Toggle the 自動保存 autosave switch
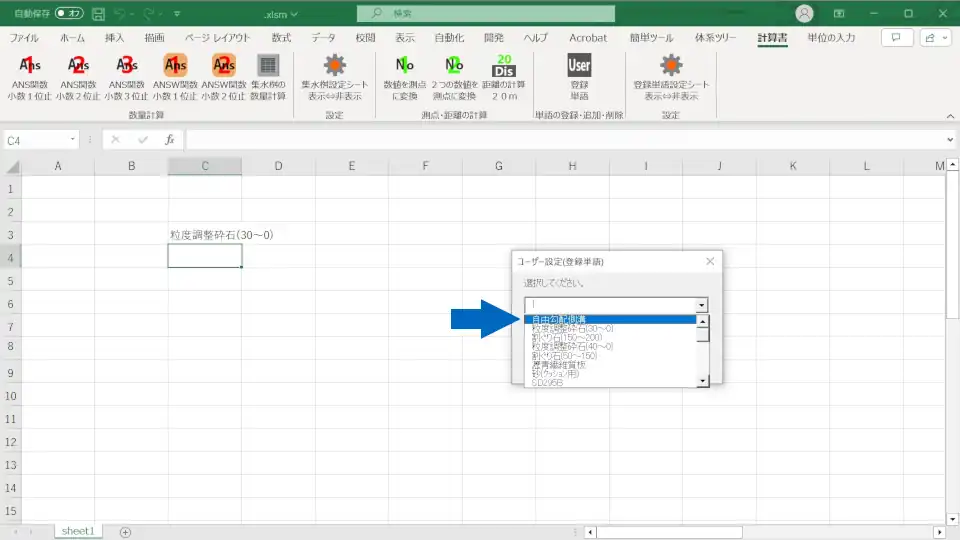The width and height of the screenshot is (960, 540). pos(69,13)
